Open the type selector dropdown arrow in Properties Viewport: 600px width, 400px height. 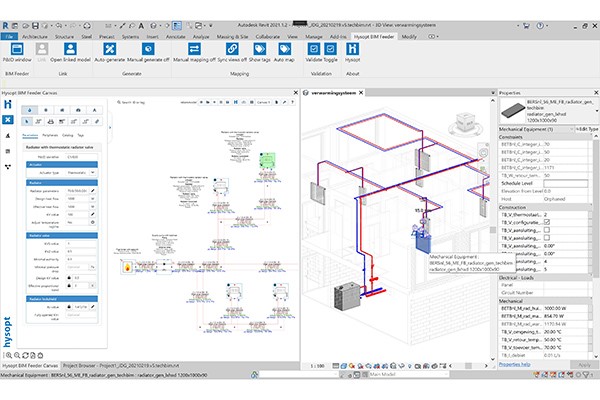[x=597, y=111]
